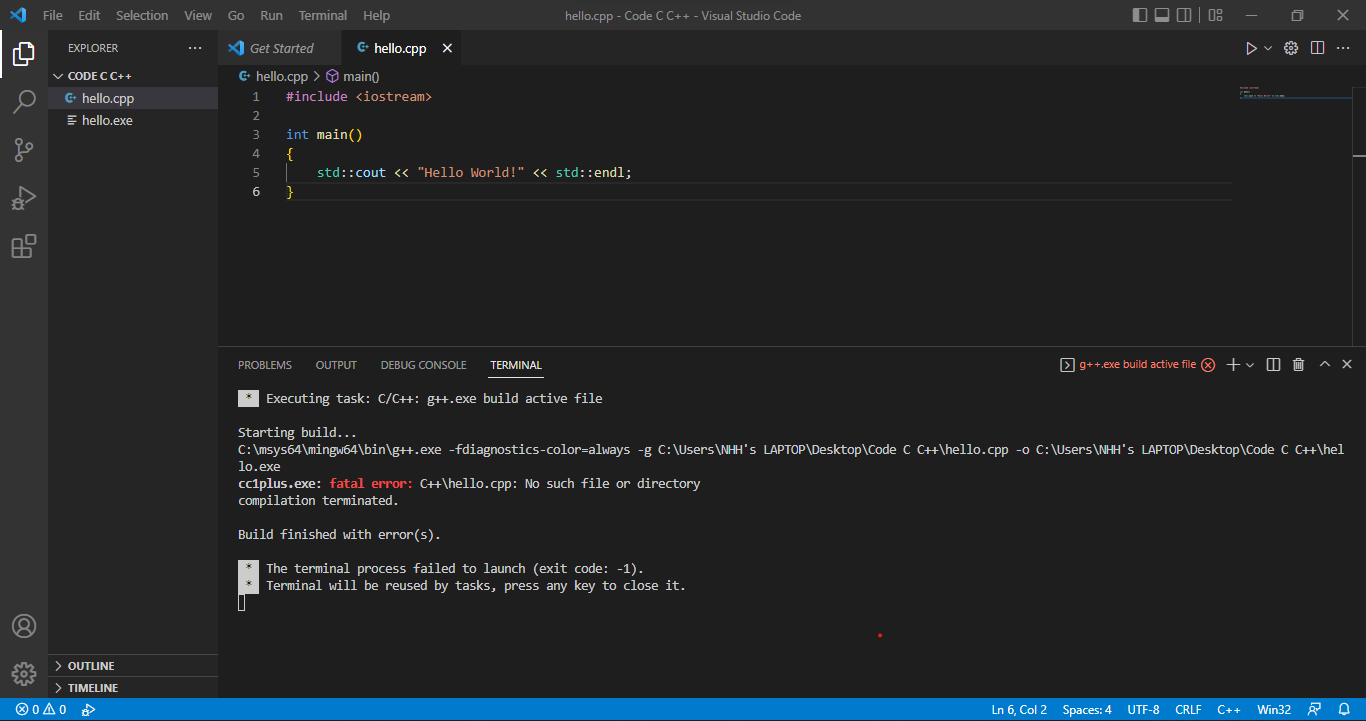Change indentation via Spaces: 4
The image size is (1366, 721).
(1087, 710)
